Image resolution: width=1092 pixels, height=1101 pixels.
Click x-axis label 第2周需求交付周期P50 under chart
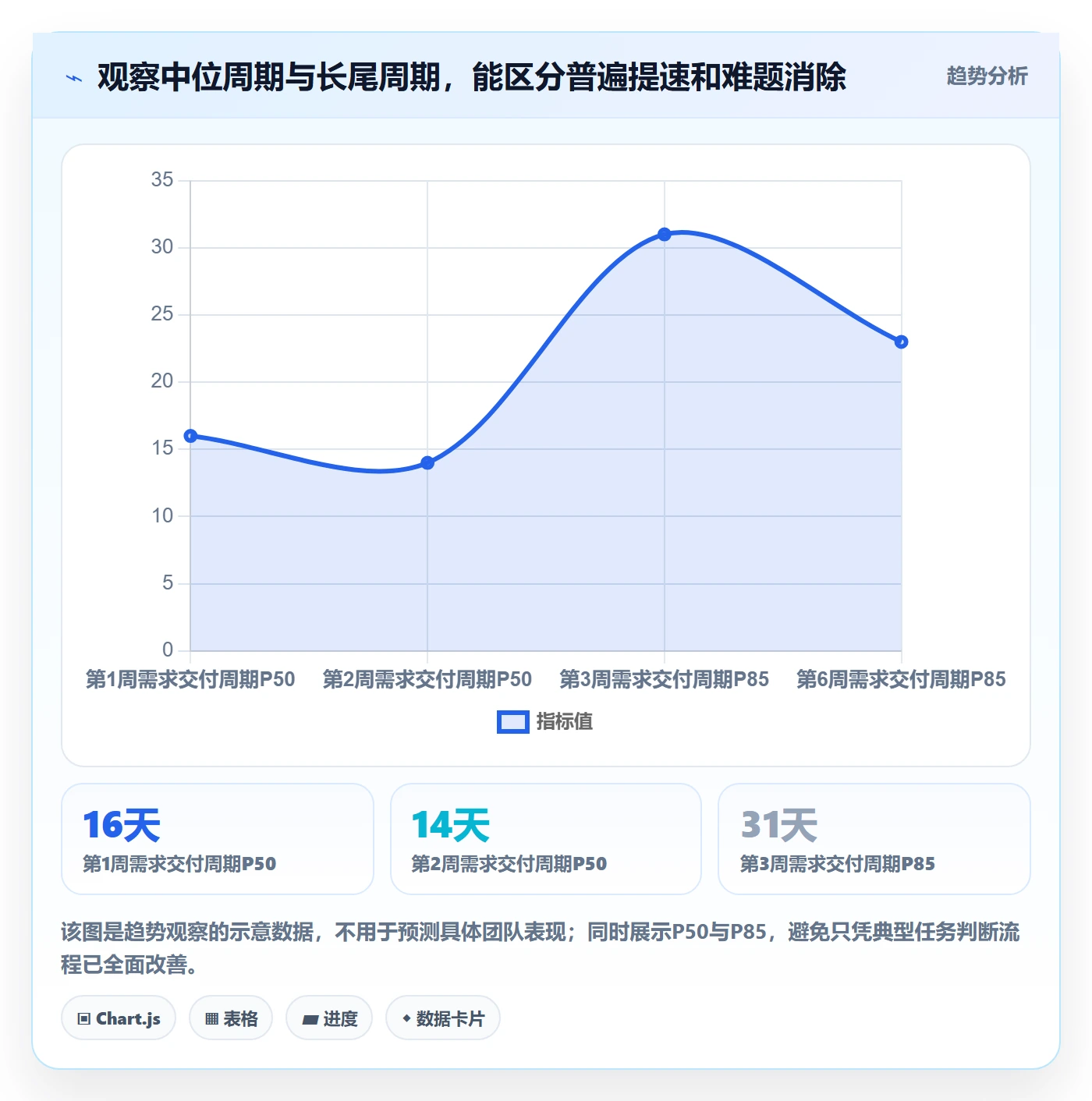point(427,679)
